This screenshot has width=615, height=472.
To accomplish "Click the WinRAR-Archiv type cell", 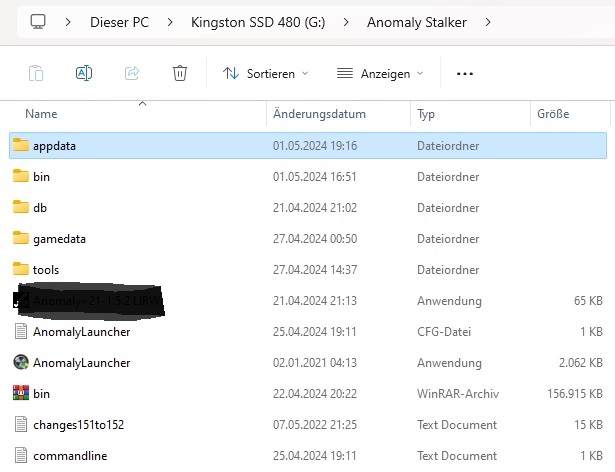I will point(458,394).
